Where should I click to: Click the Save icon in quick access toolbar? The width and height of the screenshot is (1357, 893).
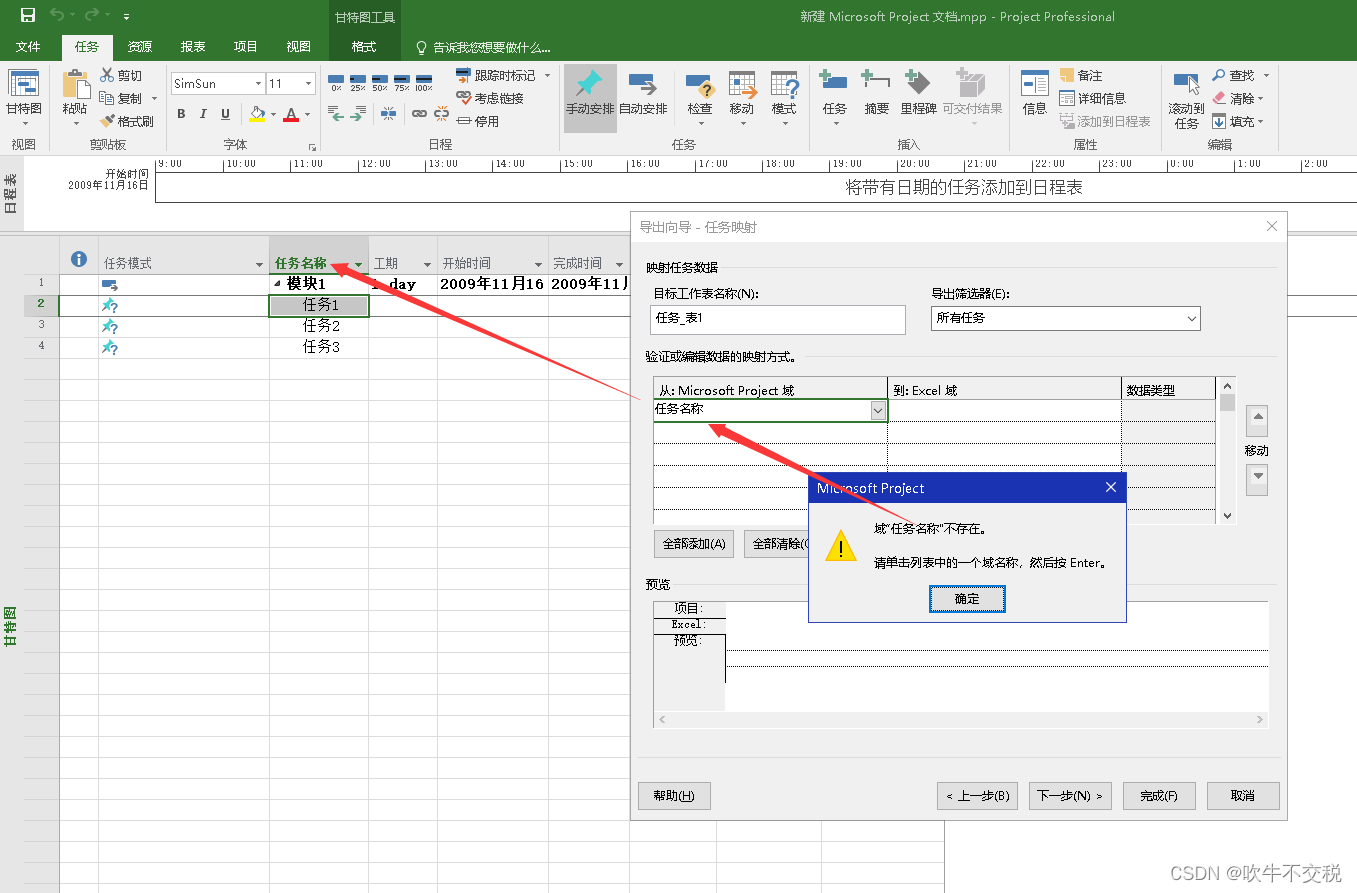point(28,15)
